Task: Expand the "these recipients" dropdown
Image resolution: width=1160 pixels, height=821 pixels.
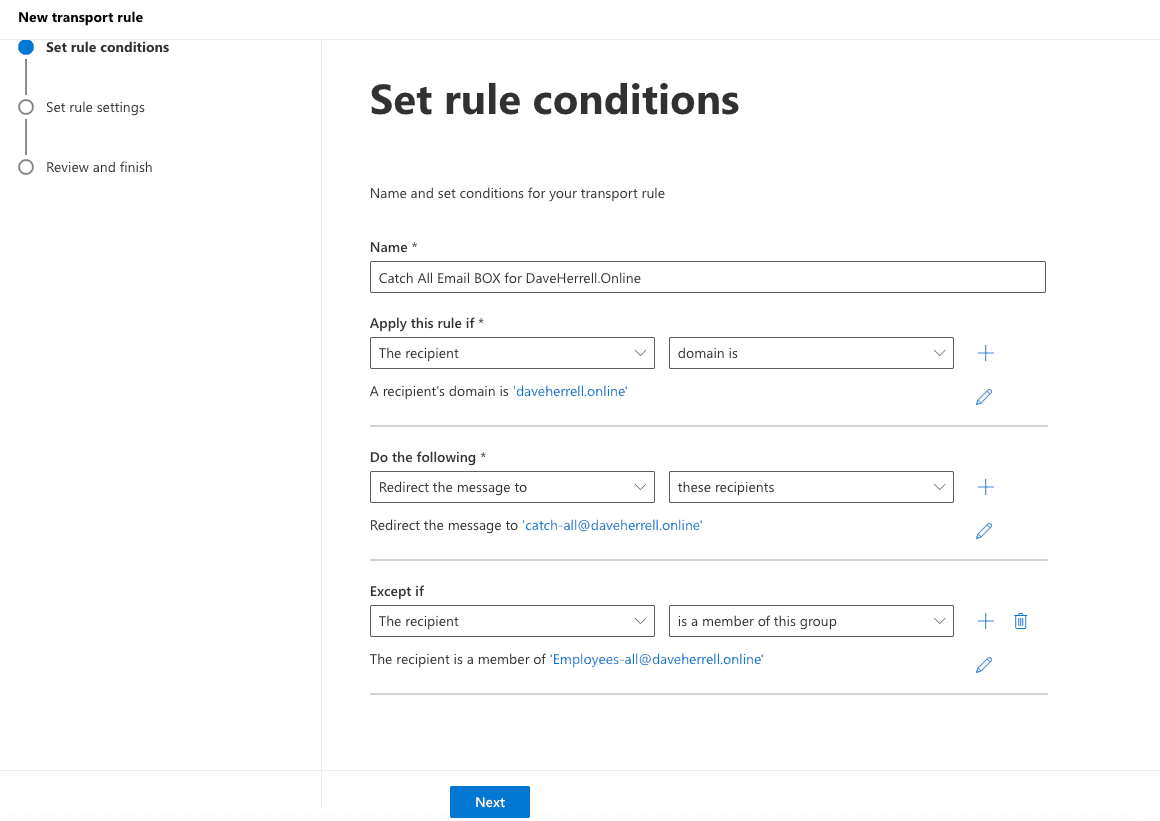Action: 811,487
